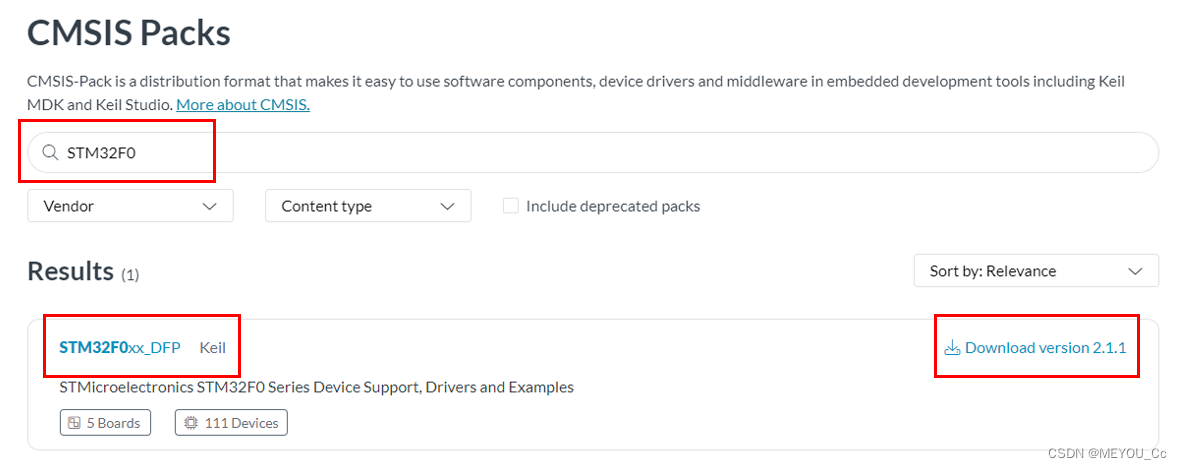This screenshot has height=469, width=1182.
Task: Click the search magnifier icon
Action: pos(50,152)
